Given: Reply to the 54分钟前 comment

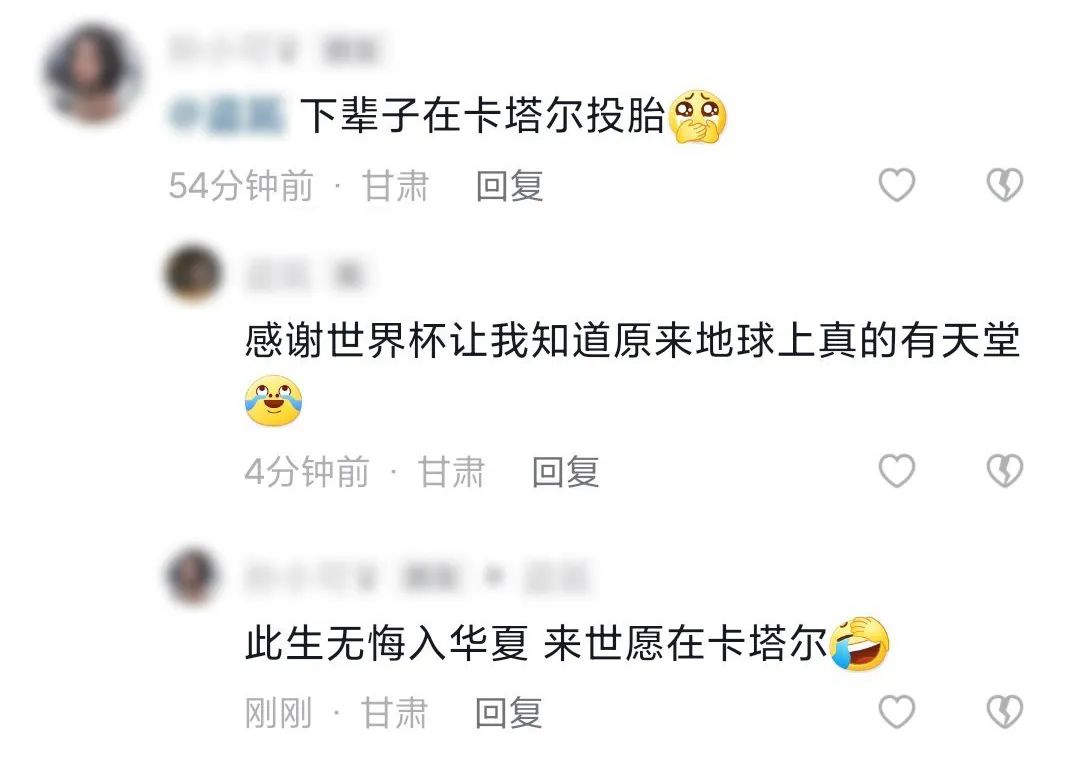Looking at the screenshot, I should (x=510, y=186).
